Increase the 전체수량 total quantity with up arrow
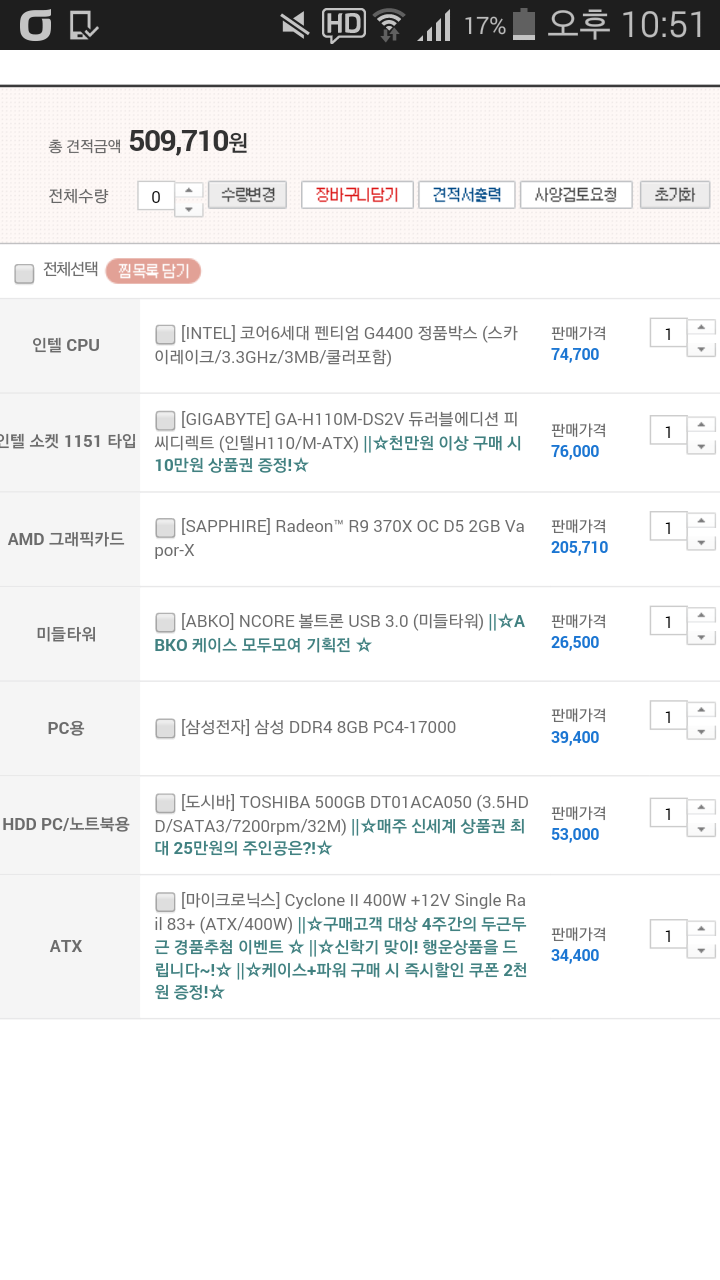 pyautogui.click(x=189, y=189)
